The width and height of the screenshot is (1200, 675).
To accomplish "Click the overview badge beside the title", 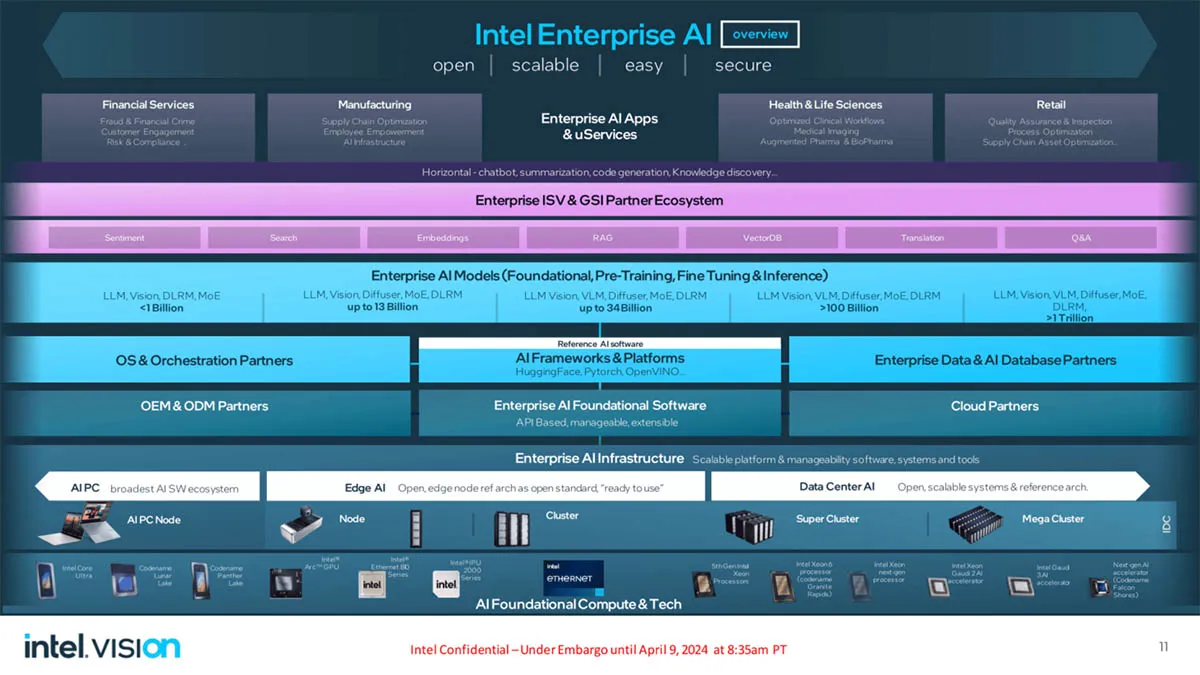I will [760, 34].
